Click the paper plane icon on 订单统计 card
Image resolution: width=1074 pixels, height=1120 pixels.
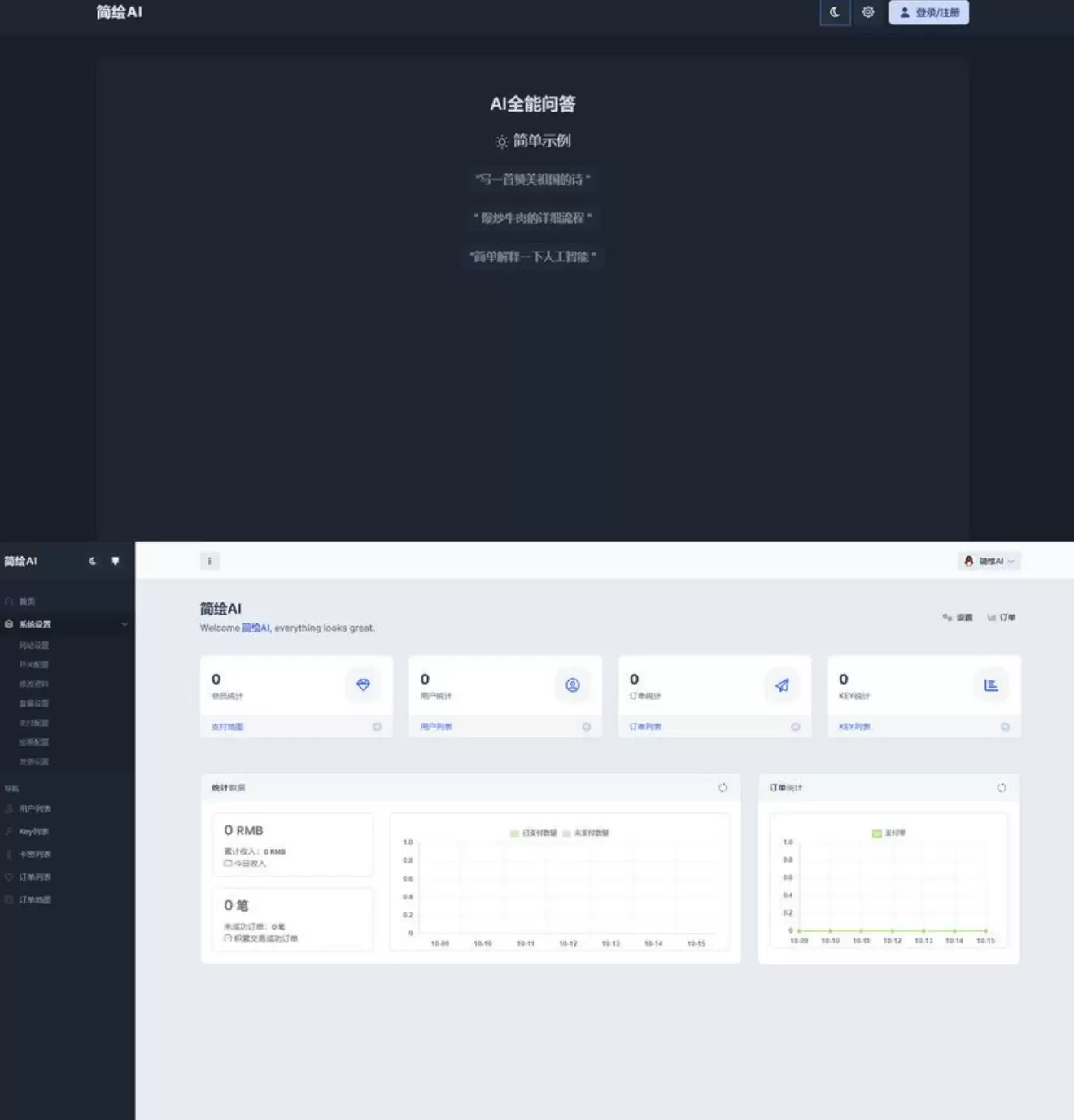point(782,685)
